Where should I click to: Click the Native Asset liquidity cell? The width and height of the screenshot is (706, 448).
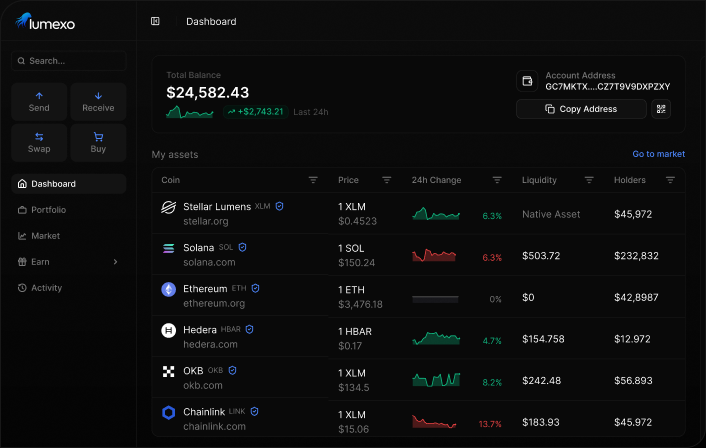[x=551, y=214]
